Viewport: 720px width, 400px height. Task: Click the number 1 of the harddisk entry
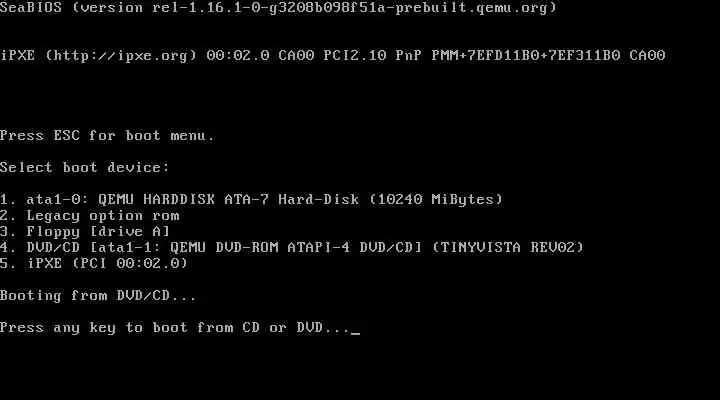(x=5, y=199)
